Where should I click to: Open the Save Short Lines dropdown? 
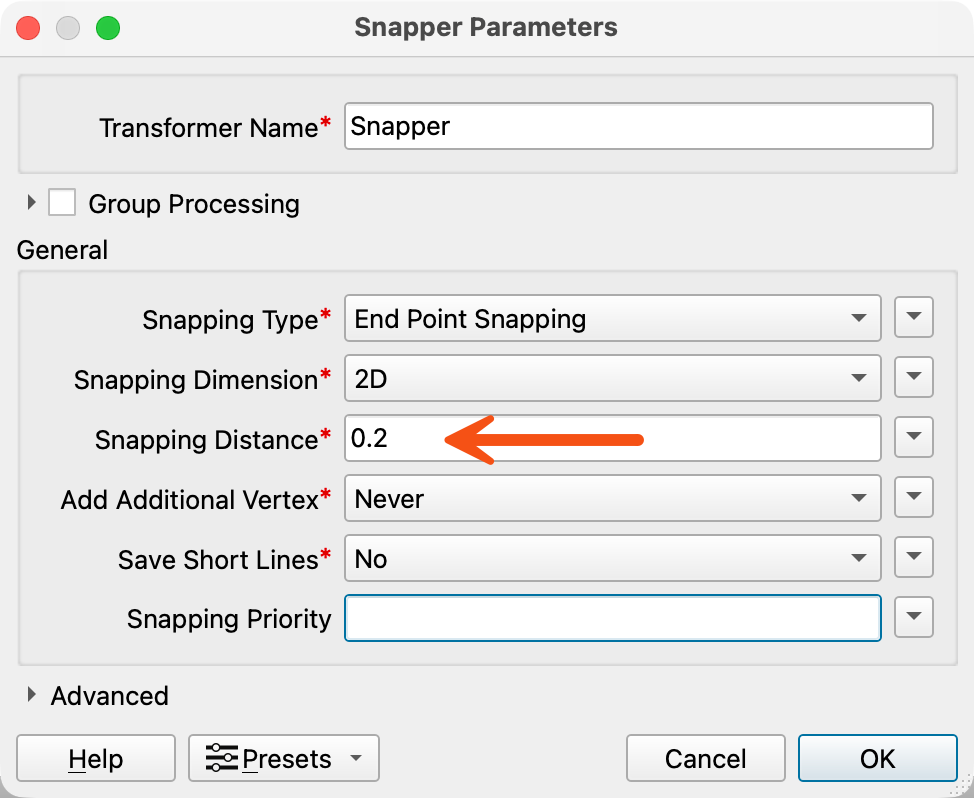612,558
